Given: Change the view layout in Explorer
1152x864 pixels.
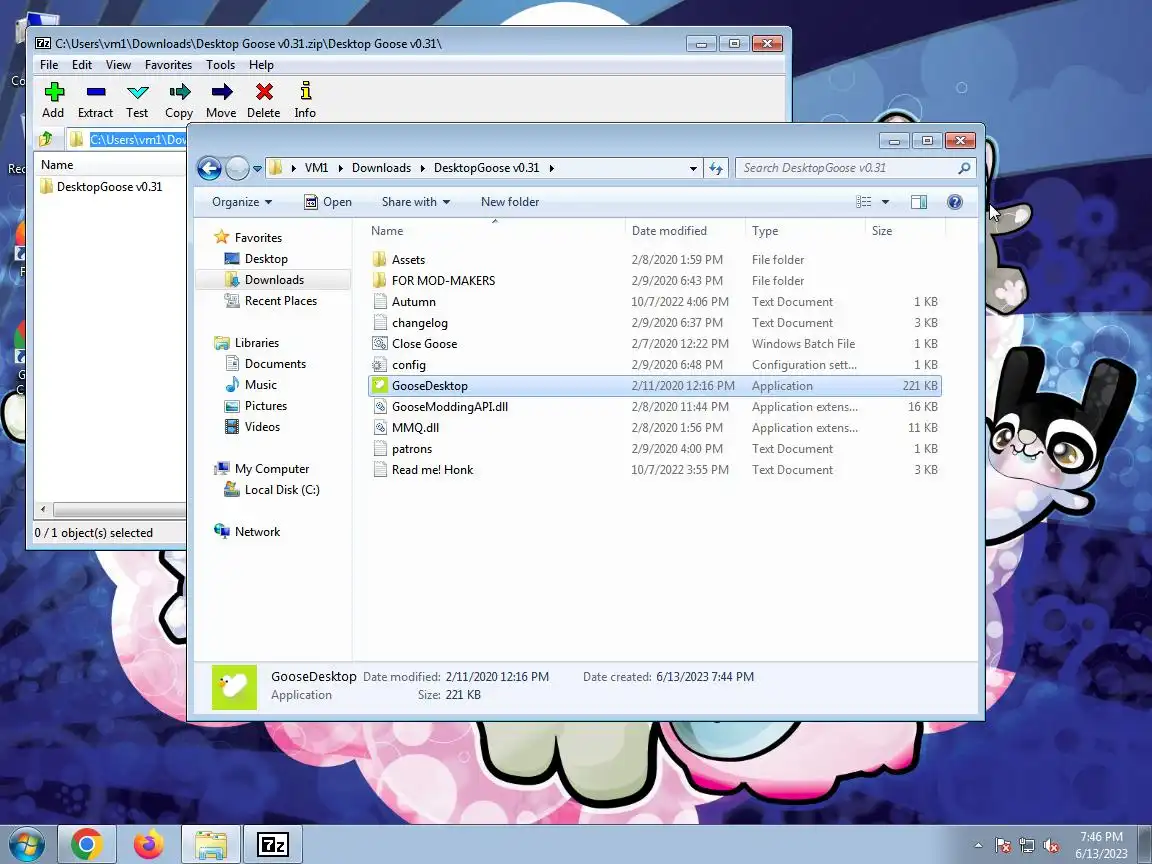Looking at the screenshot, I should click(x=864, y=202).
